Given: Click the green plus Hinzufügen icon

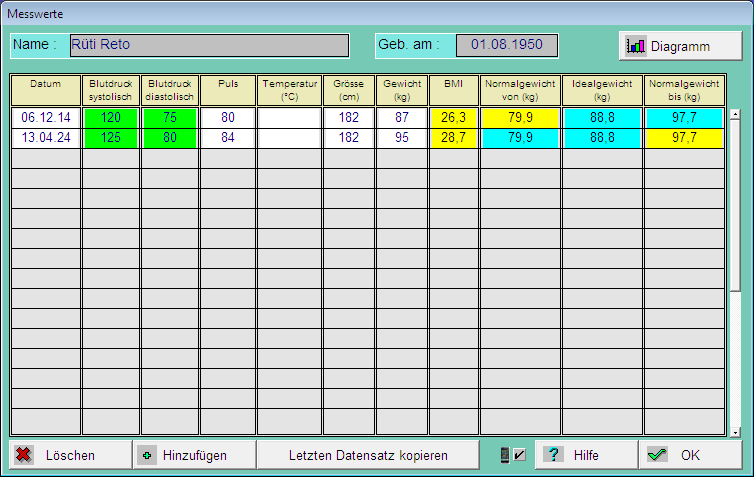Looking at the screenshot, I should pos(148,455).
